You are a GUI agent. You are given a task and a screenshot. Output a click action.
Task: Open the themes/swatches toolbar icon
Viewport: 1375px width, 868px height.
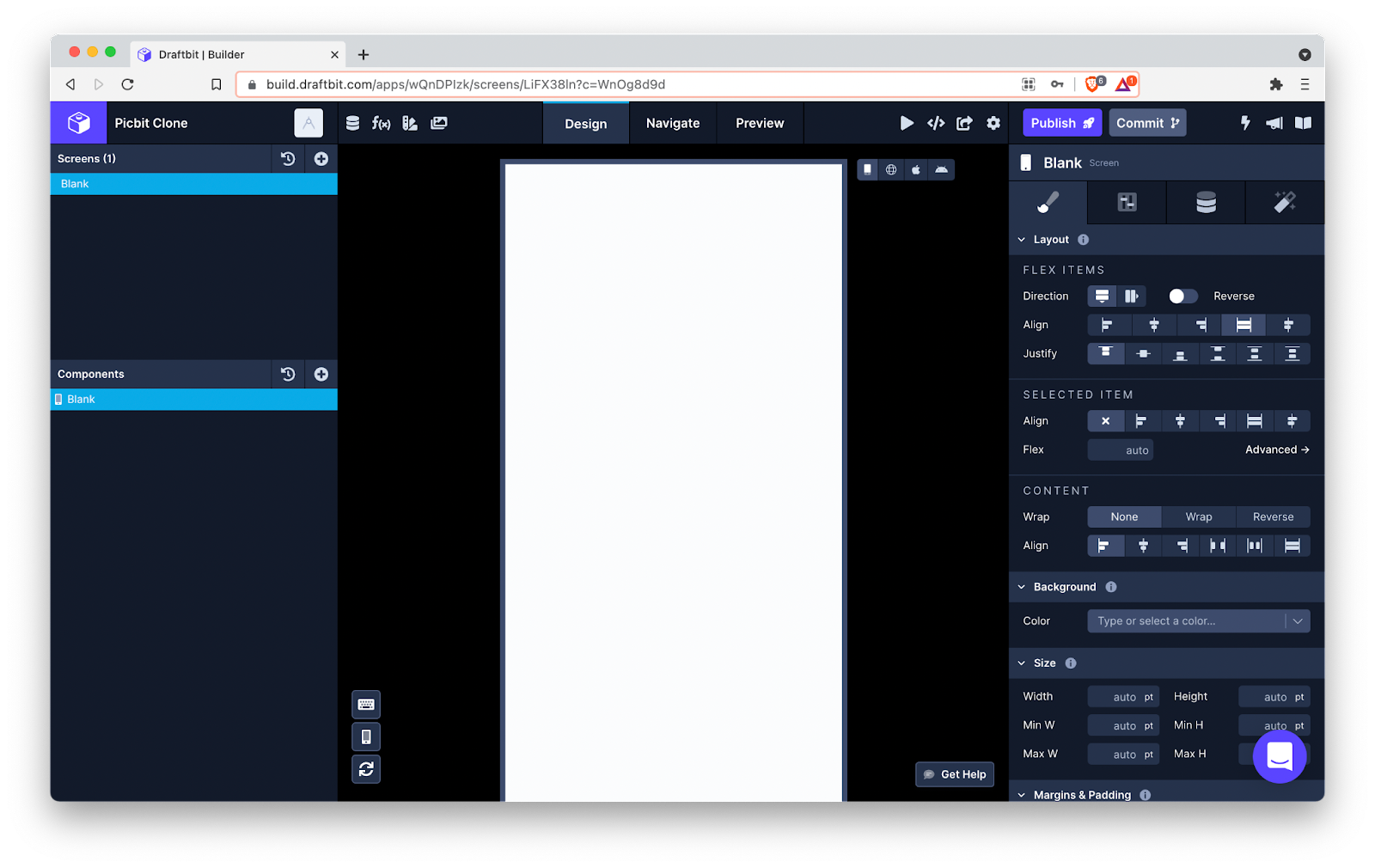tap(410, 122)
